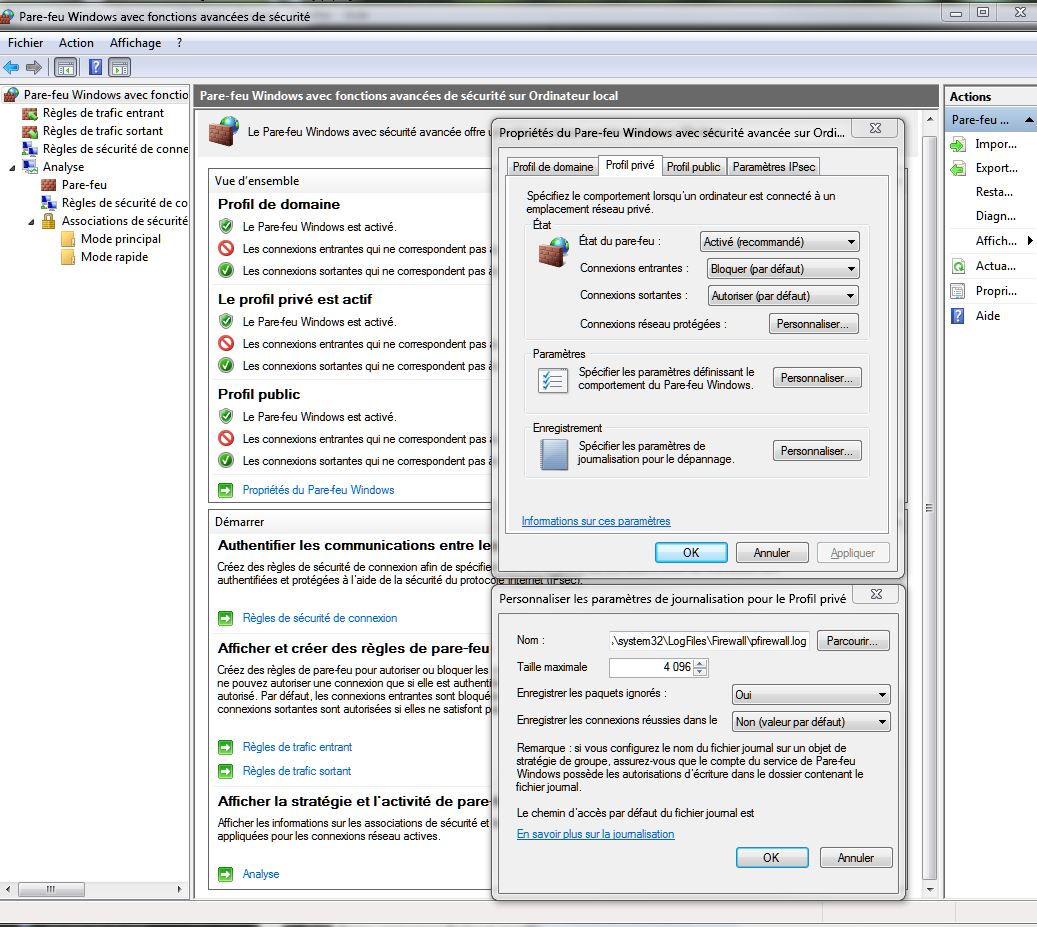Switch to the Profil public tab

[693, 167]
